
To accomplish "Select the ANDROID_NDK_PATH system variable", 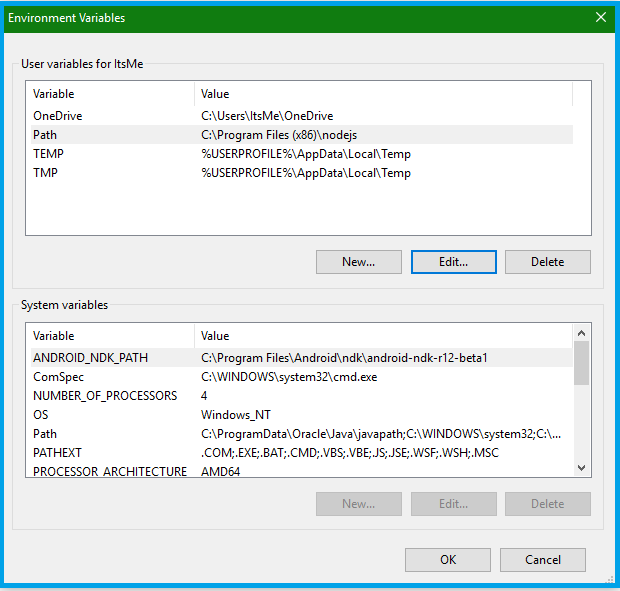I will click(302, 358).
